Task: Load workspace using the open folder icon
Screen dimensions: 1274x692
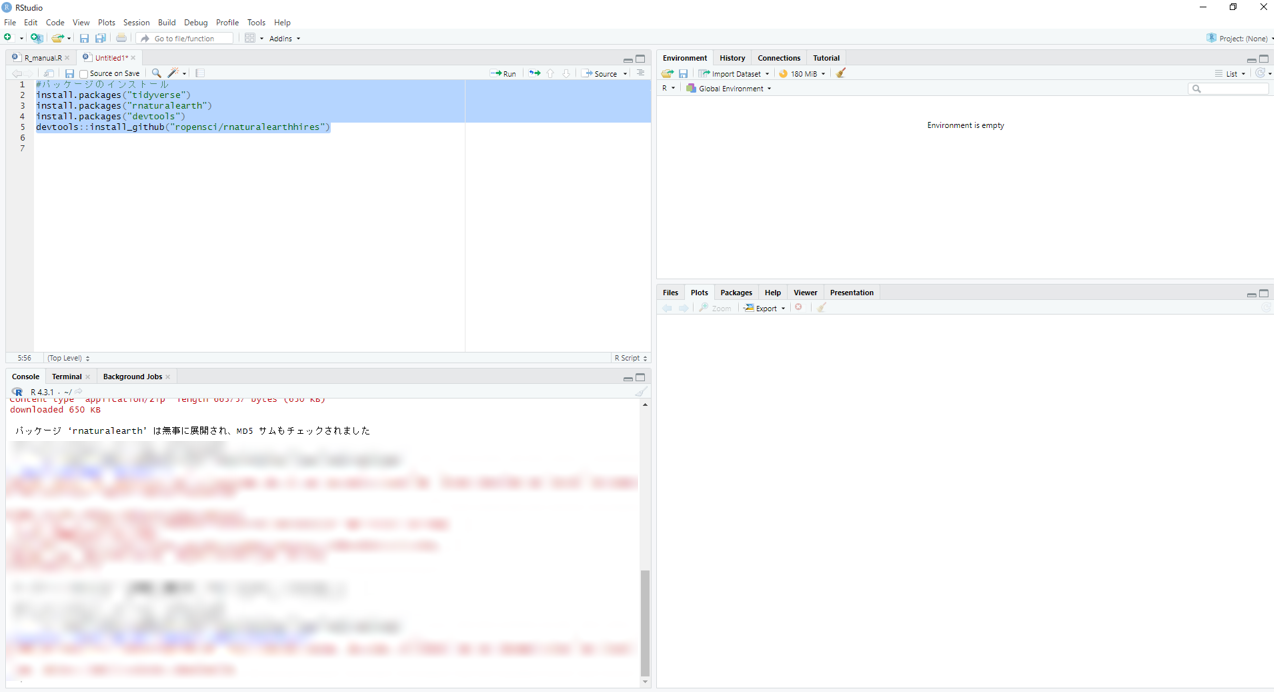Action: 667,74
